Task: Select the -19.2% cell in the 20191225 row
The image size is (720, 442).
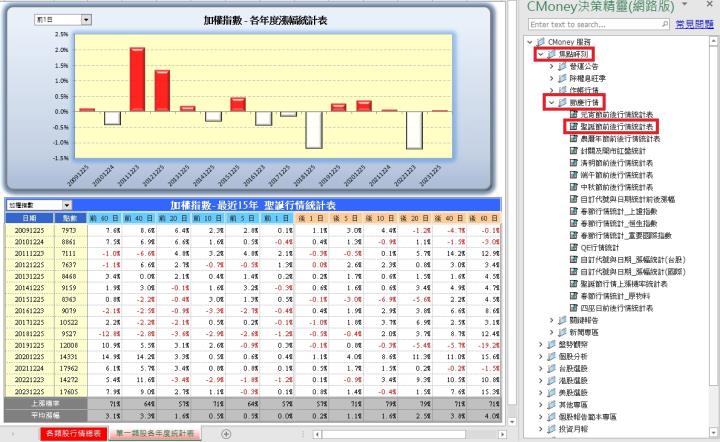Action: pos(484,345)
